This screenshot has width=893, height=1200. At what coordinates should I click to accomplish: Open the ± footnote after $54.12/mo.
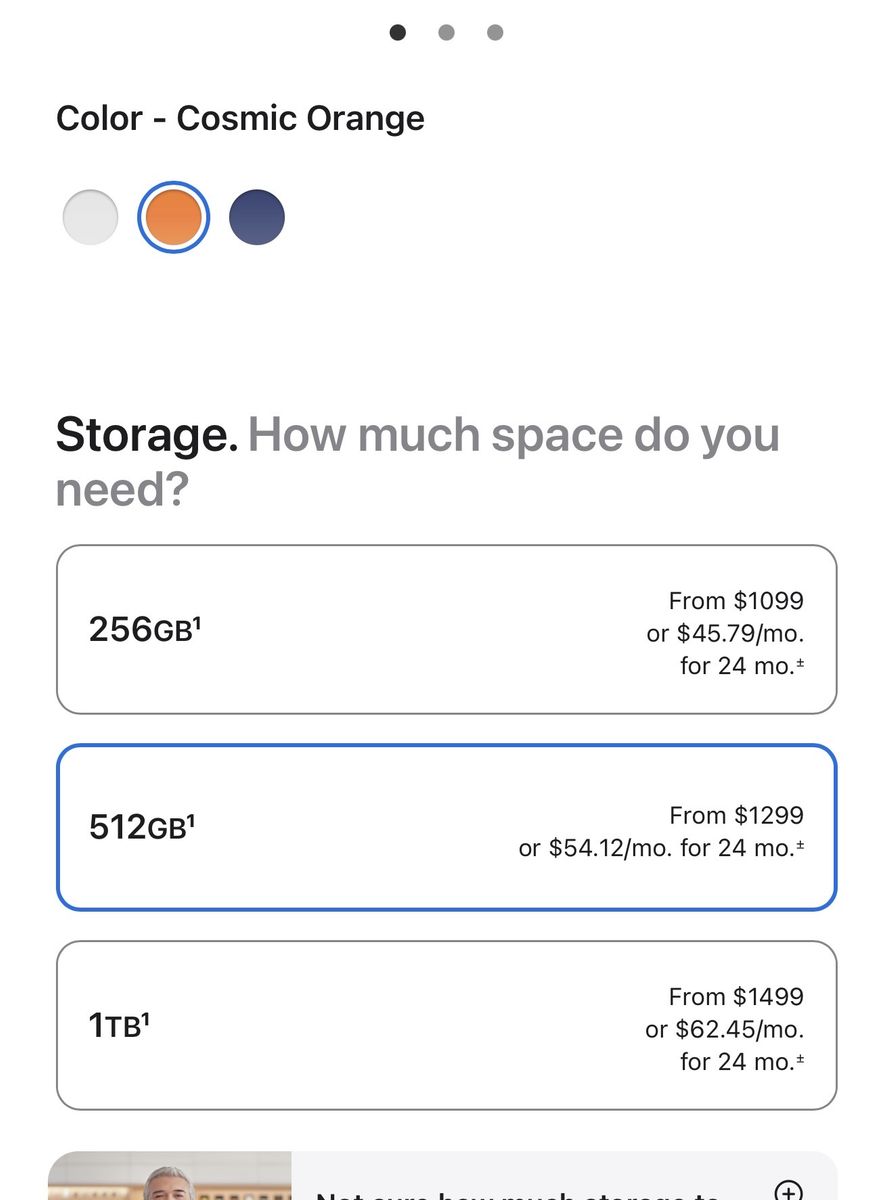point(799,845)
